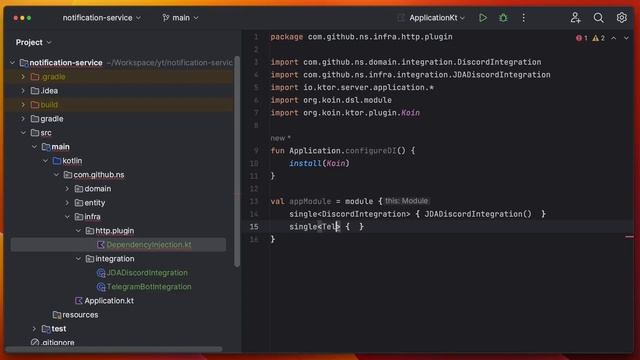The width and height of the screenshot is (640, 360).
Task: Open IDE settings gear icon
Action: tap(621, 18)
